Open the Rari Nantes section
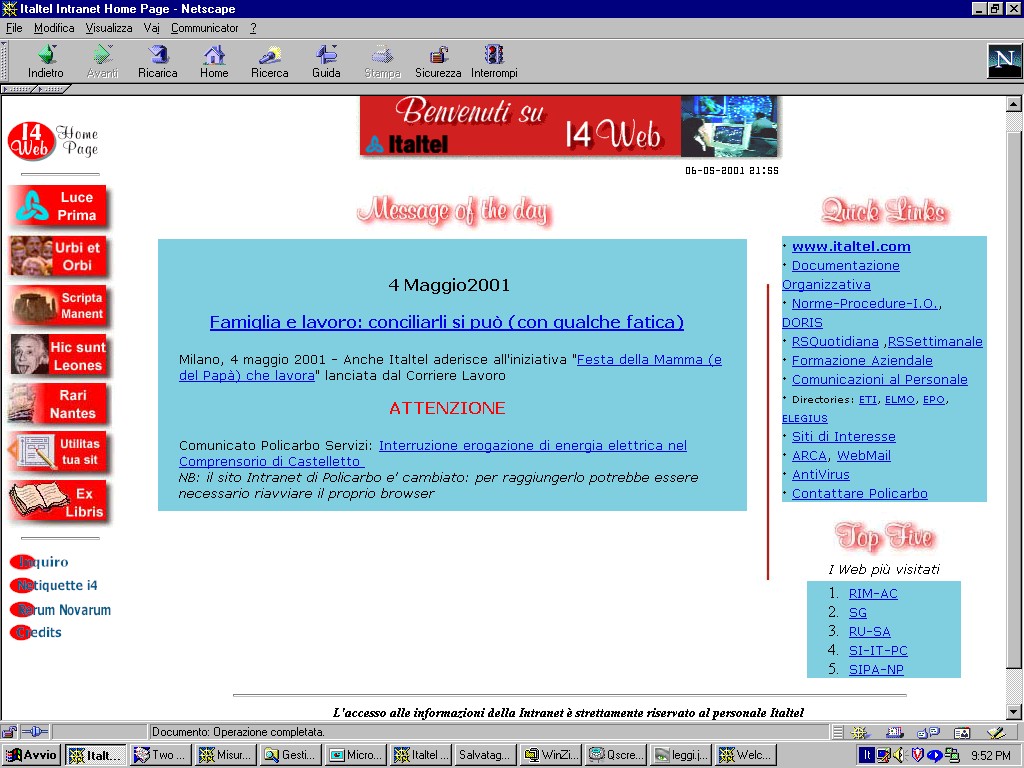1024x768 pixels. point(57,404)
